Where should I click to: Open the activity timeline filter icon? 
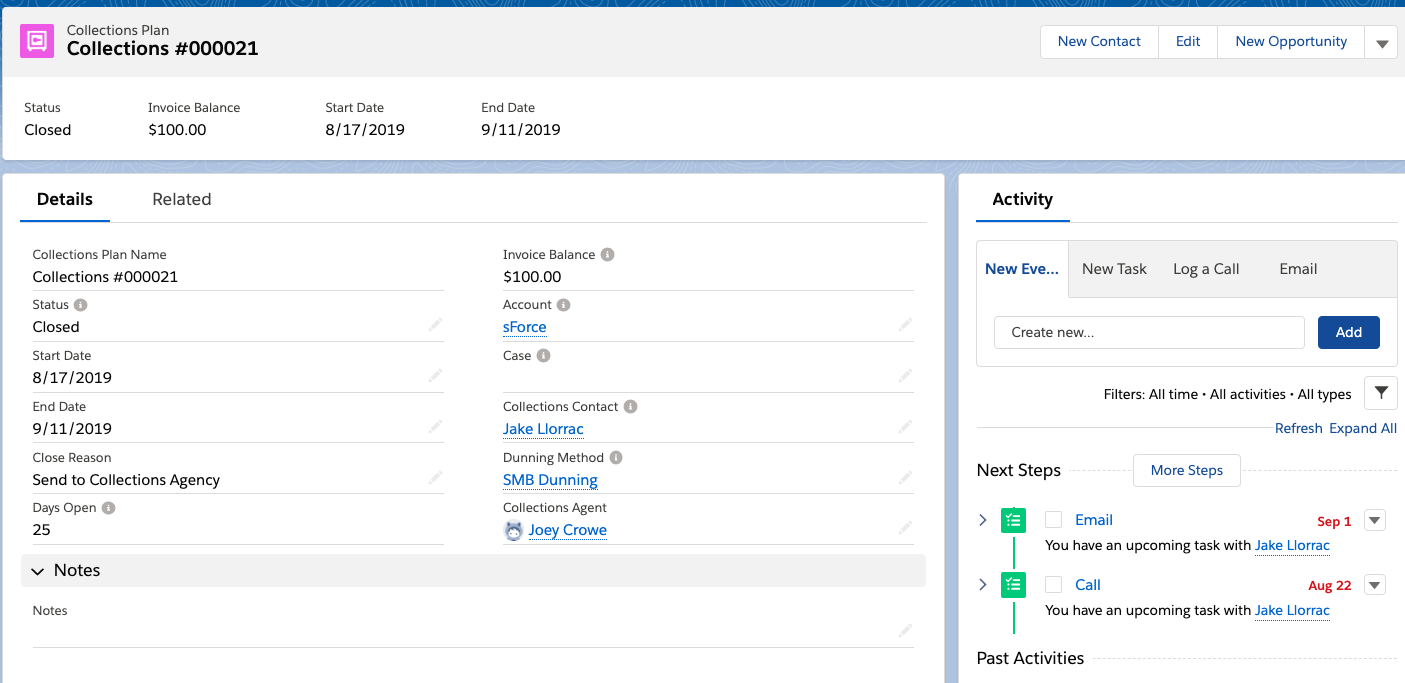[1381, 393]
